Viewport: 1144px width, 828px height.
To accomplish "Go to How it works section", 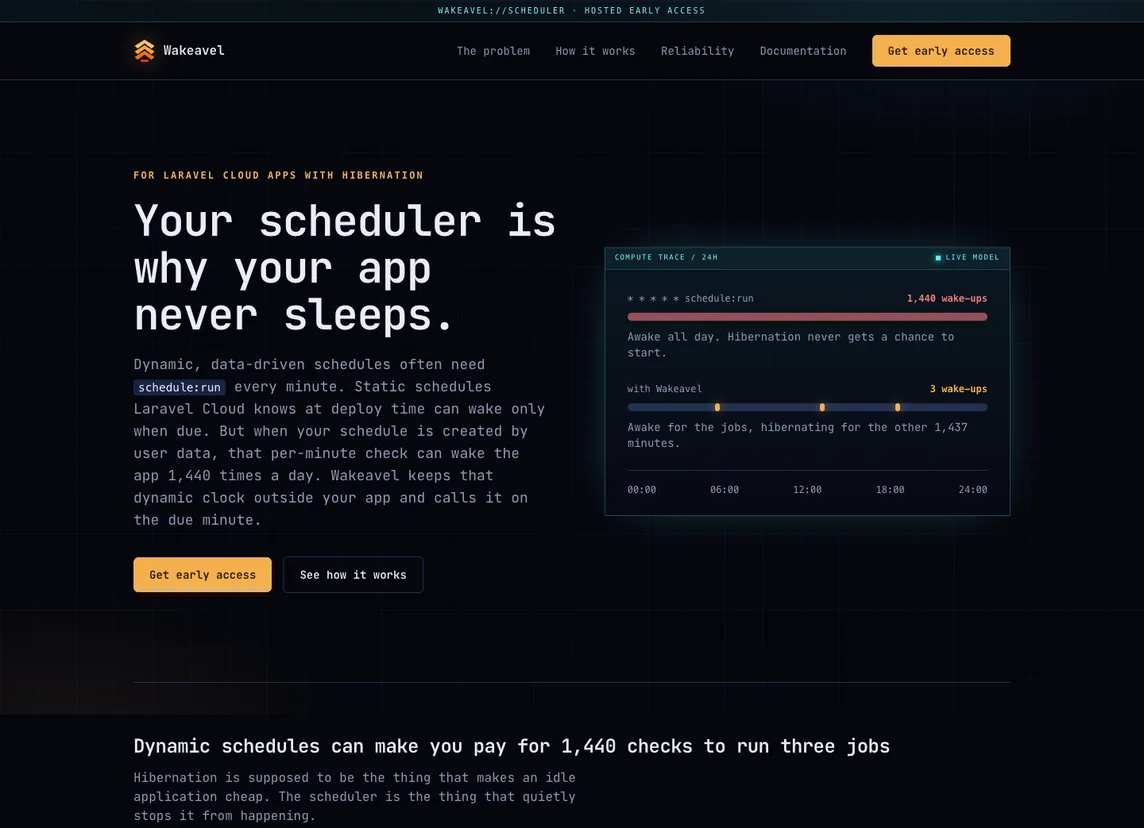I will click(595, 51).
